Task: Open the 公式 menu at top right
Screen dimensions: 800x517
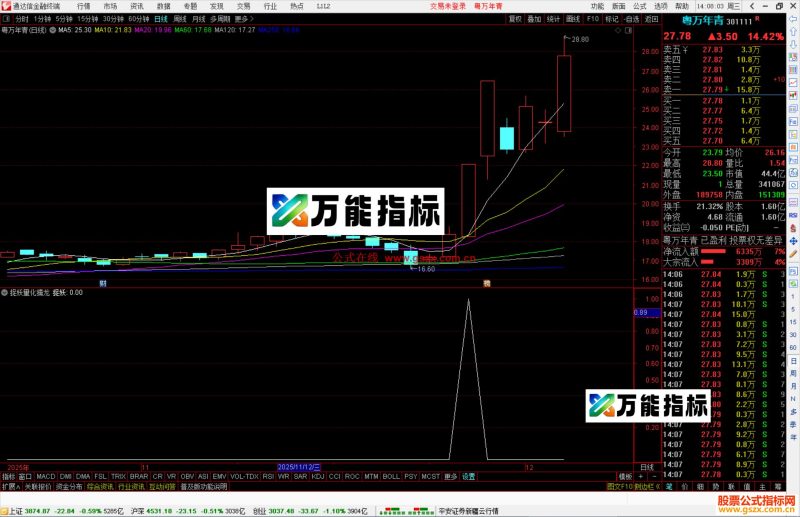Action: (640, 6)
